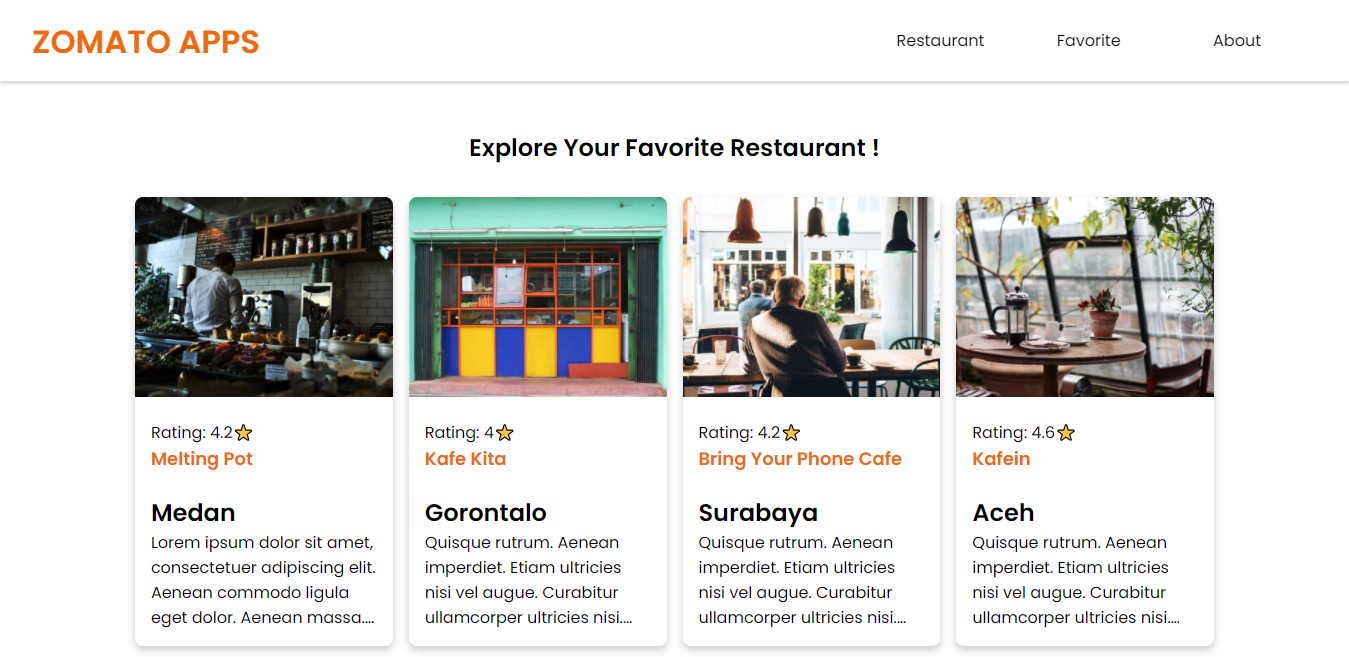This screenshot has width=1349, height=657.
Task: Select the Medan city heading
Action: point(193,513)
